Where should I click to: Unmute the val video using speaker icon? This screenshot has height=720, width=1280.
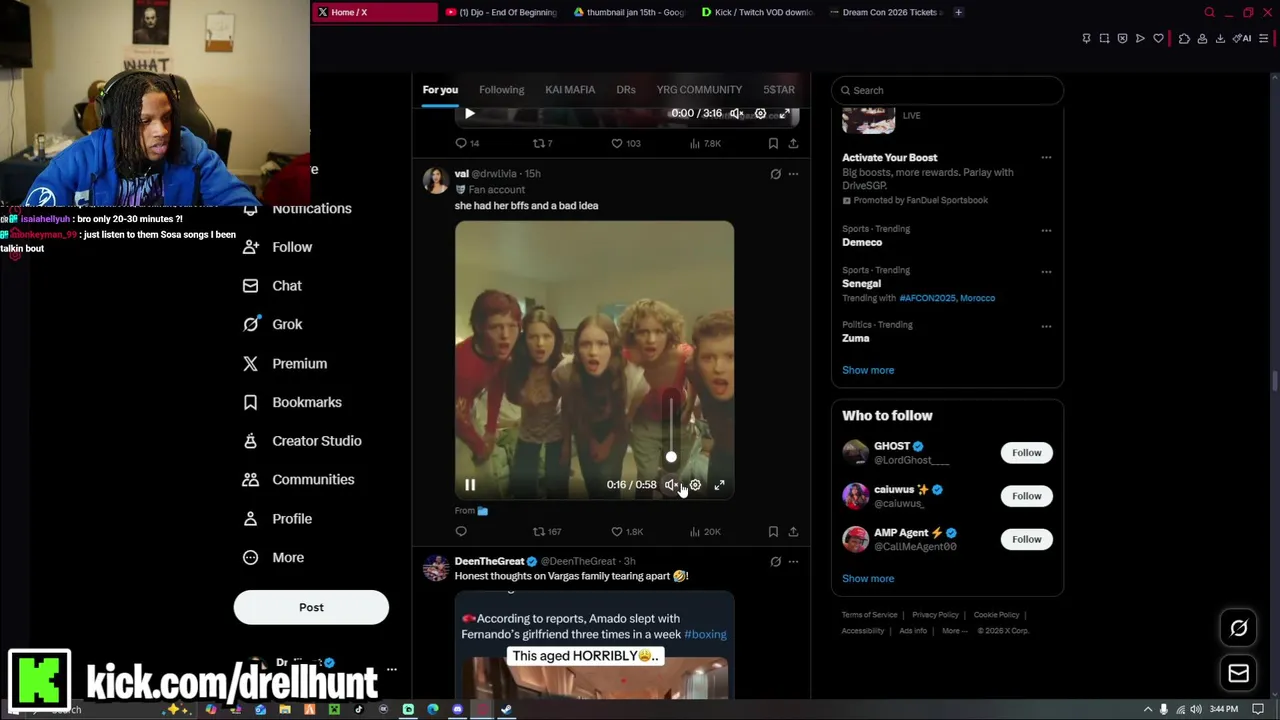click(x=671, y=485)
